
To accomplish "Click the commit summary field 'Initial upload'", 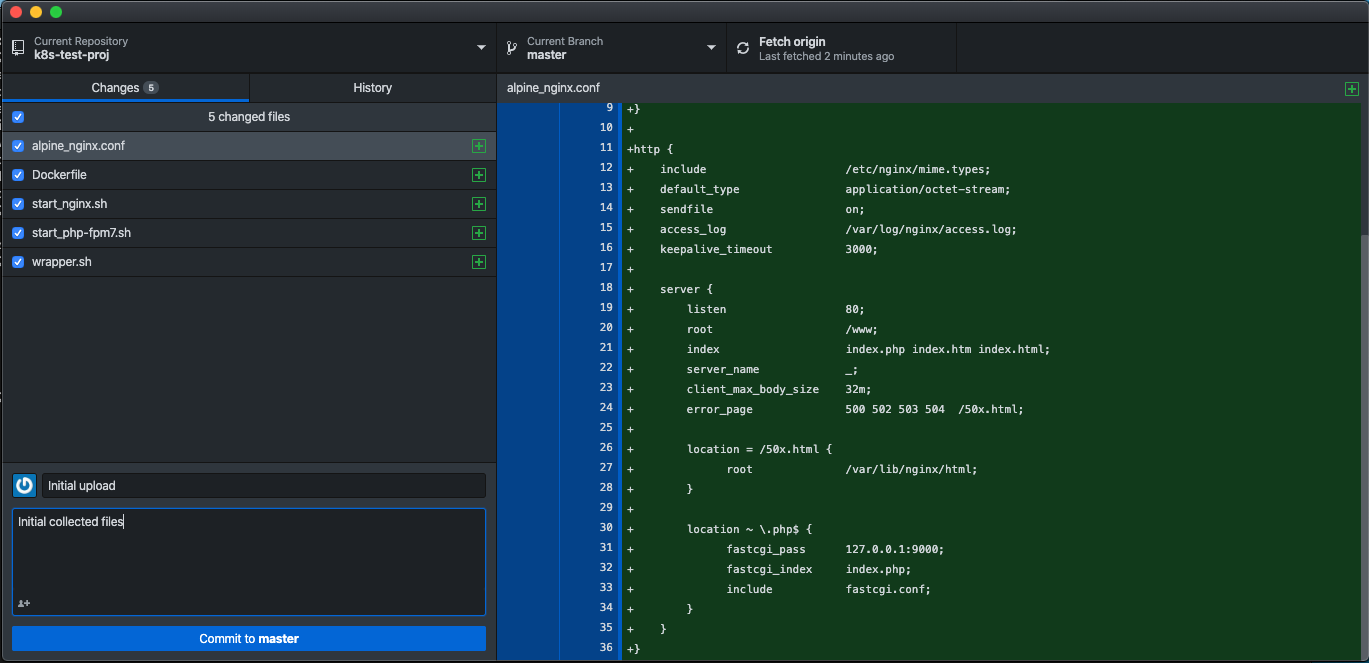I will point(263,485).
